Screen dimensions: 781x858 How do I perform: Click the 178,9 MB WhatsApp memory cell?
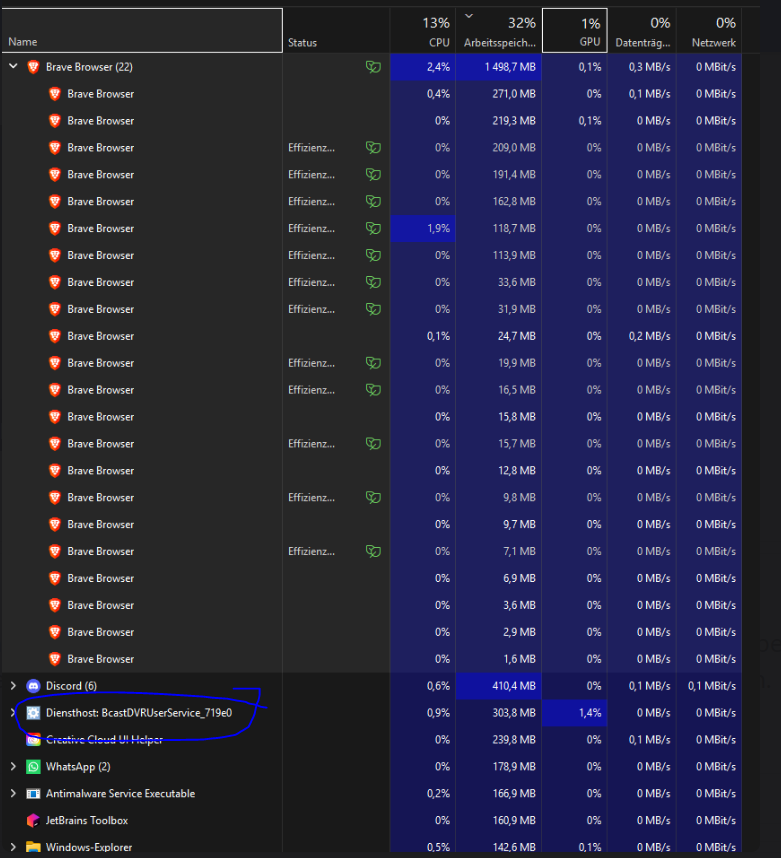[499, 767]
